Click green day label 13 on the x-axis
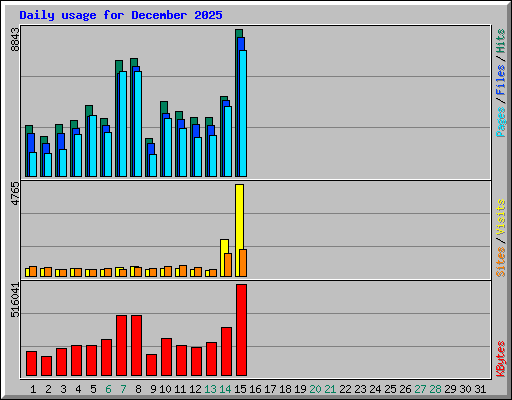 [x=210, y=389]
